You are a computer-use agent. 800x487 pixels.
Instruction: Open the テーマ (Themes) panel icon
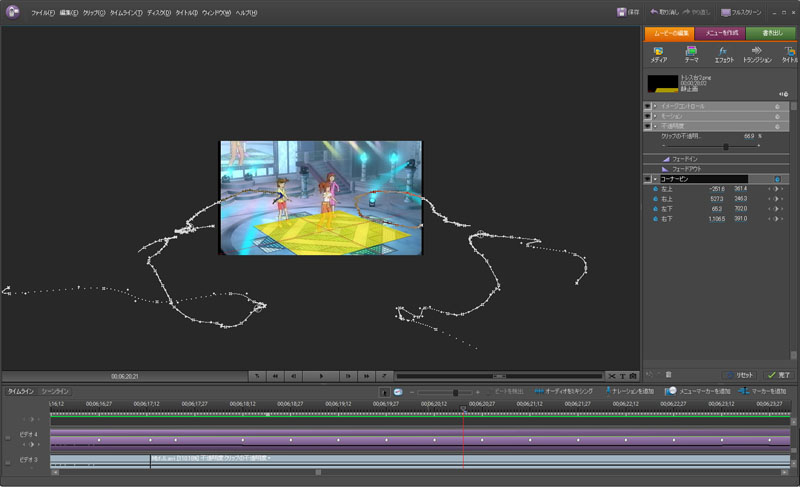coord(691,50)
